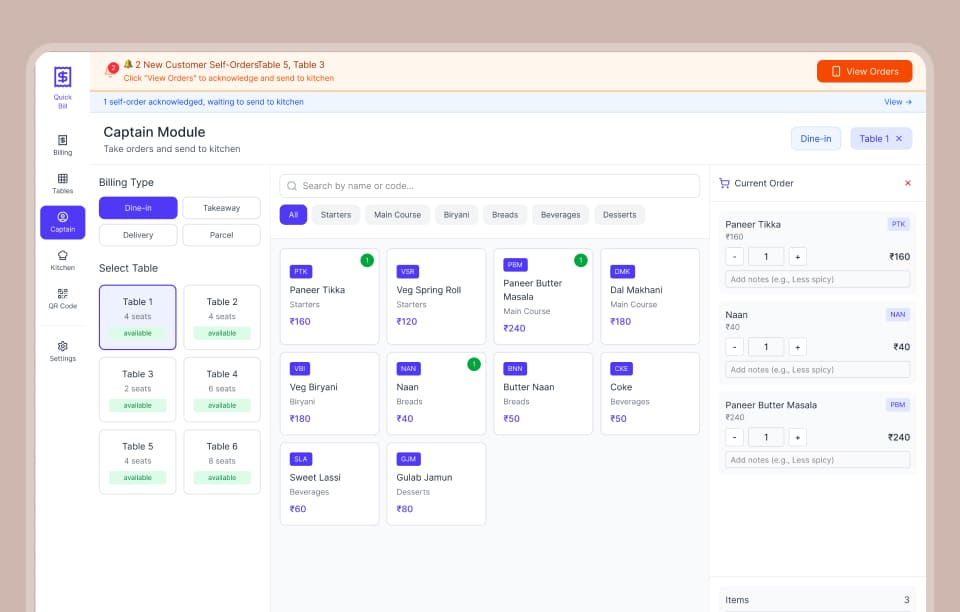Filter menu by Starters
This screenshot has width=960, height=612.
336,215
